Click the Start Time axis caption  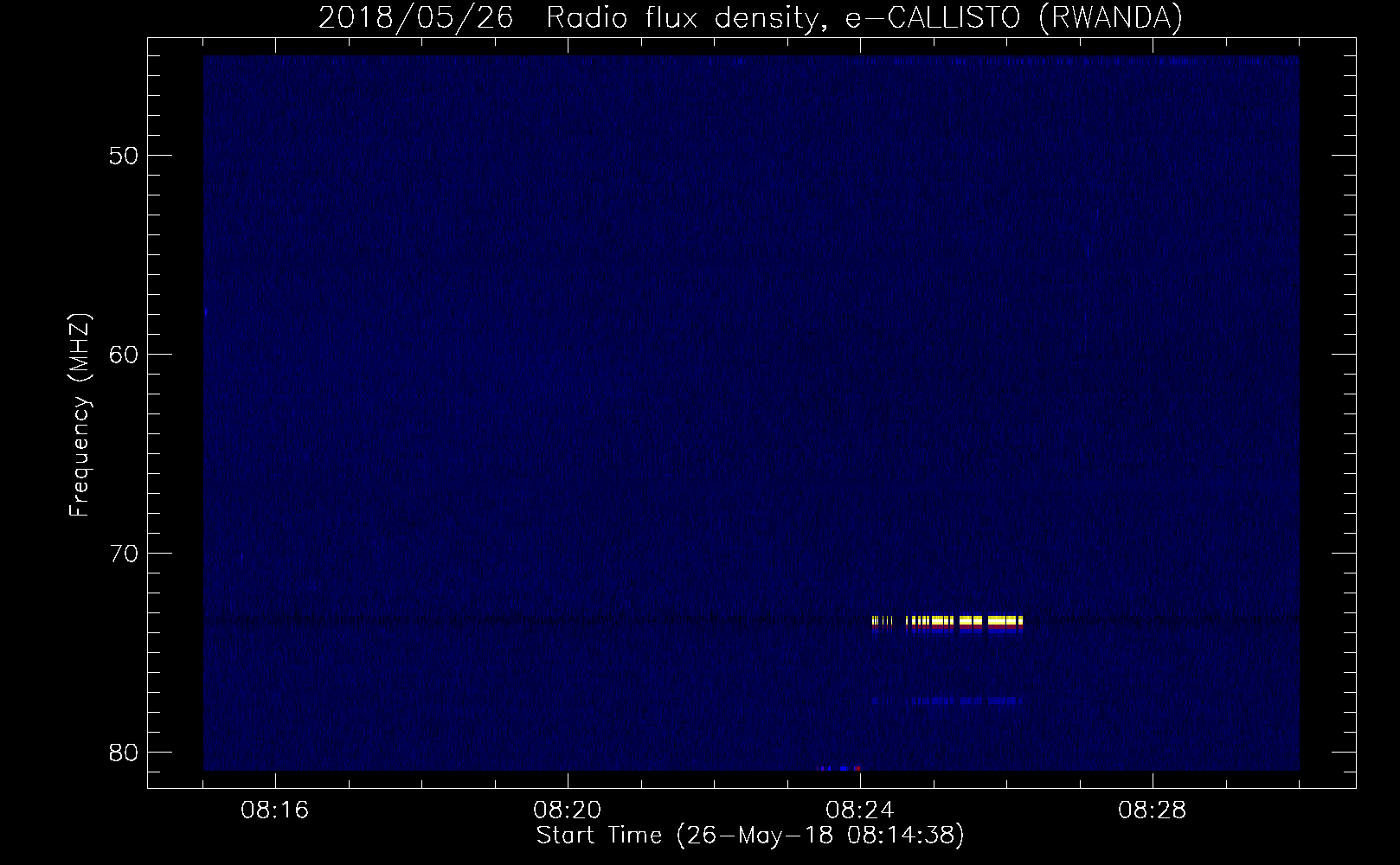[750, 836]
